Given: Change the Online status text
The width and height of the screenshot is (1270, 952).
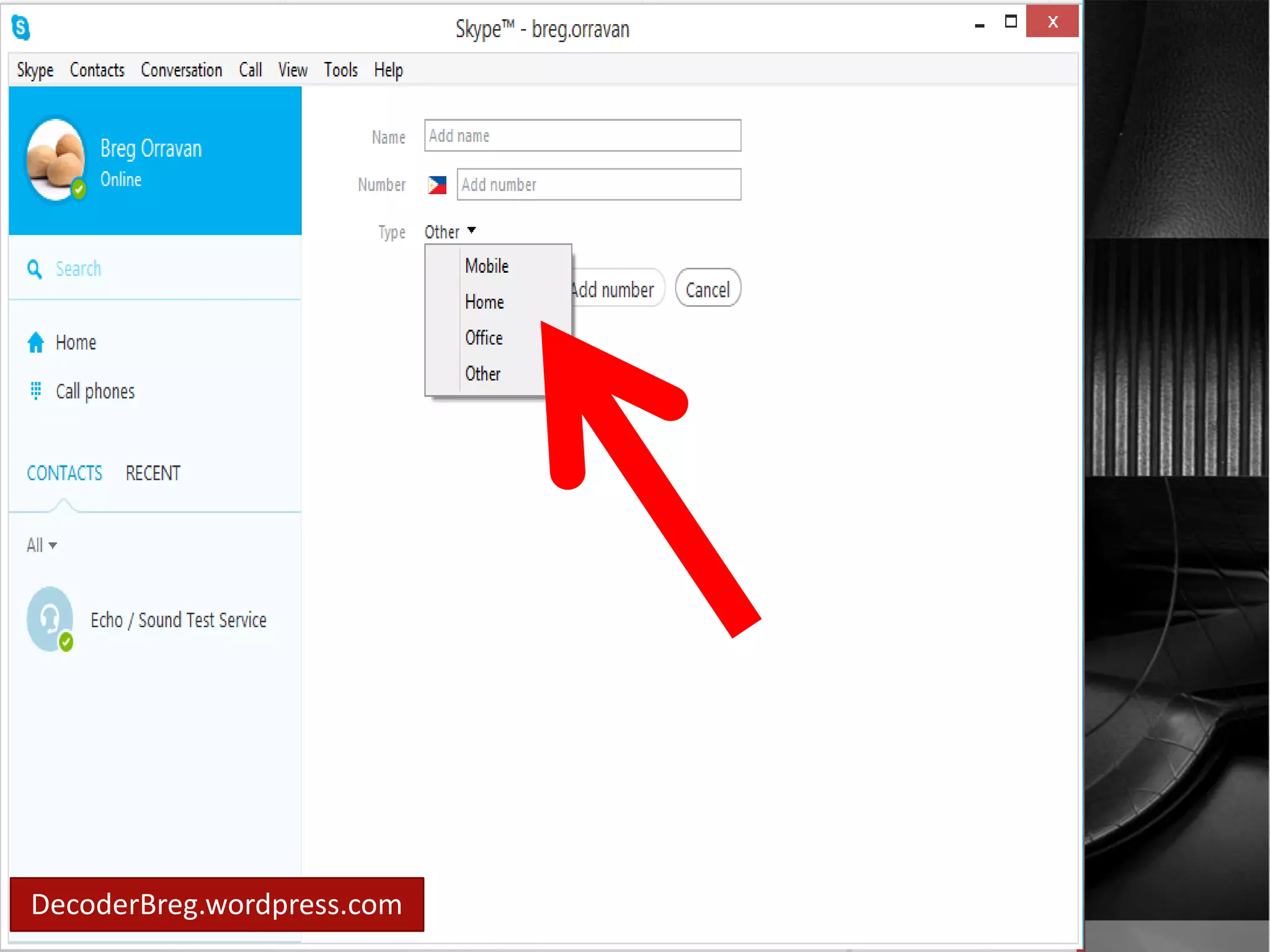Looking at the screenshot, I should (x=121, y=179).
